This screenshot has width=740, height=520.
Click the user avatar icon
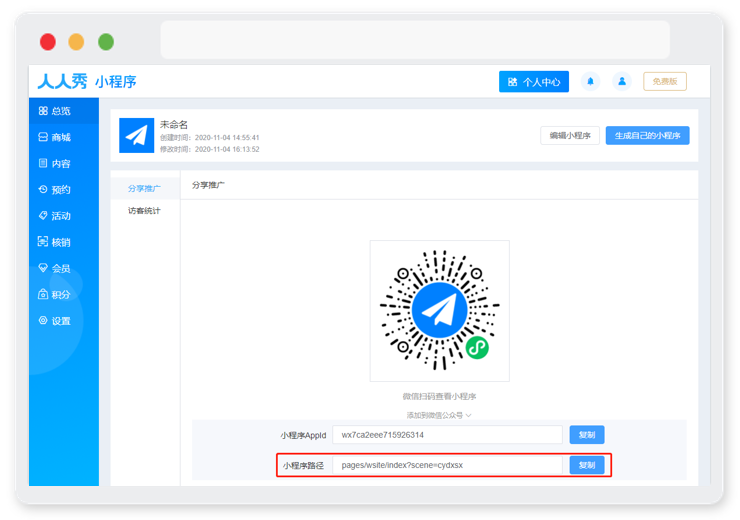tap(622, 81)
